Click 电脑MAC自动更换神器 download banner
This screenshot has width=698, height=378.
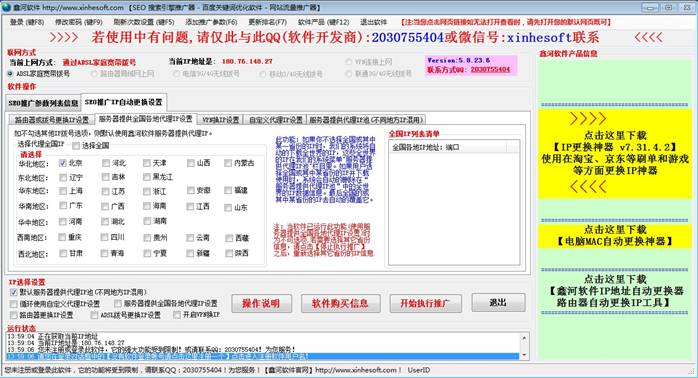point(615,236)
